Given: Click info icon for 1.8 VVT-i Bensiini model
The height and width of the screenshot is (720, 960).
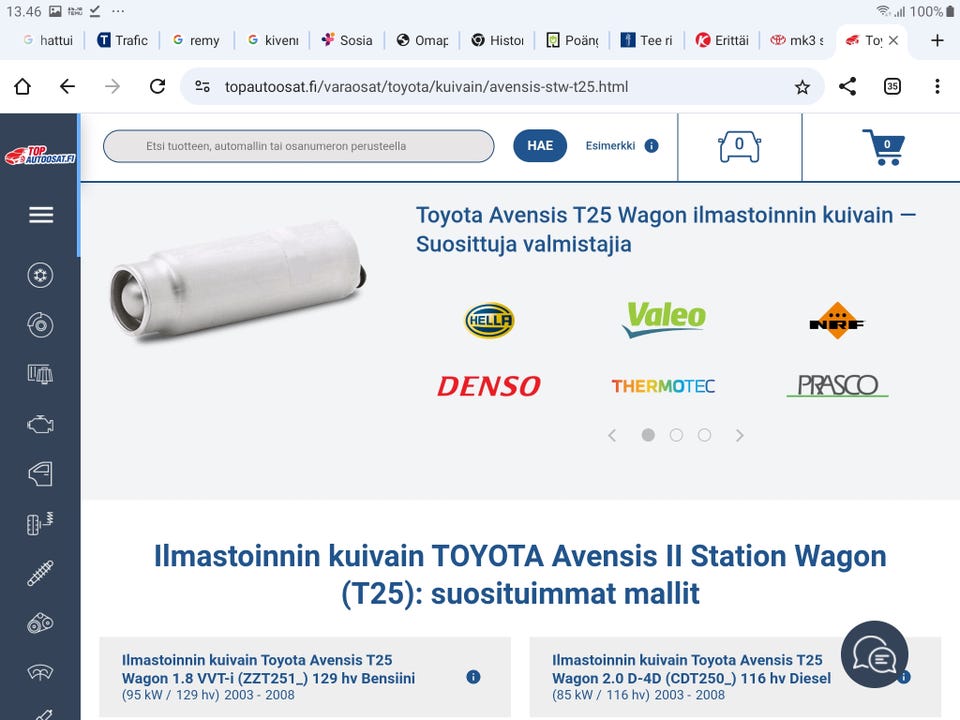Looking at the screenshot, I should coord(473,677).
